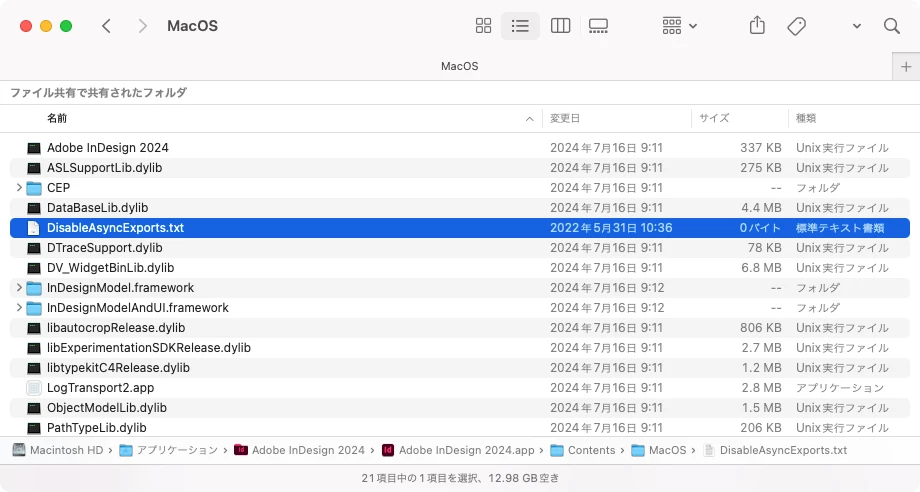The height and width of the screenshot is (492, 920).
Task: Select the libExperimentationSDKRelease.dylib file icon
Action: point(34,348)
